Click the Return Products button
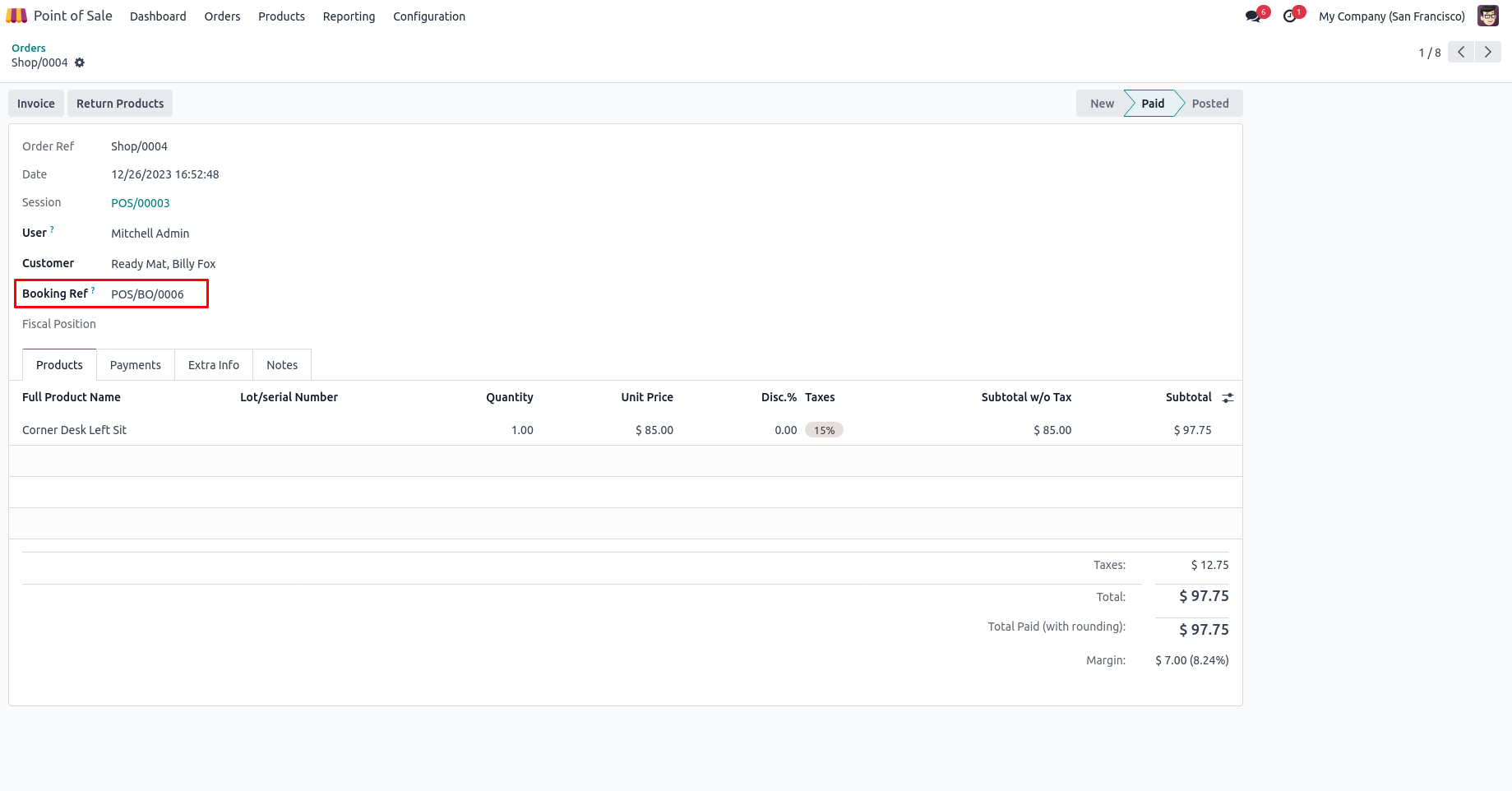Screen dimensions: 1512x791 120,104
